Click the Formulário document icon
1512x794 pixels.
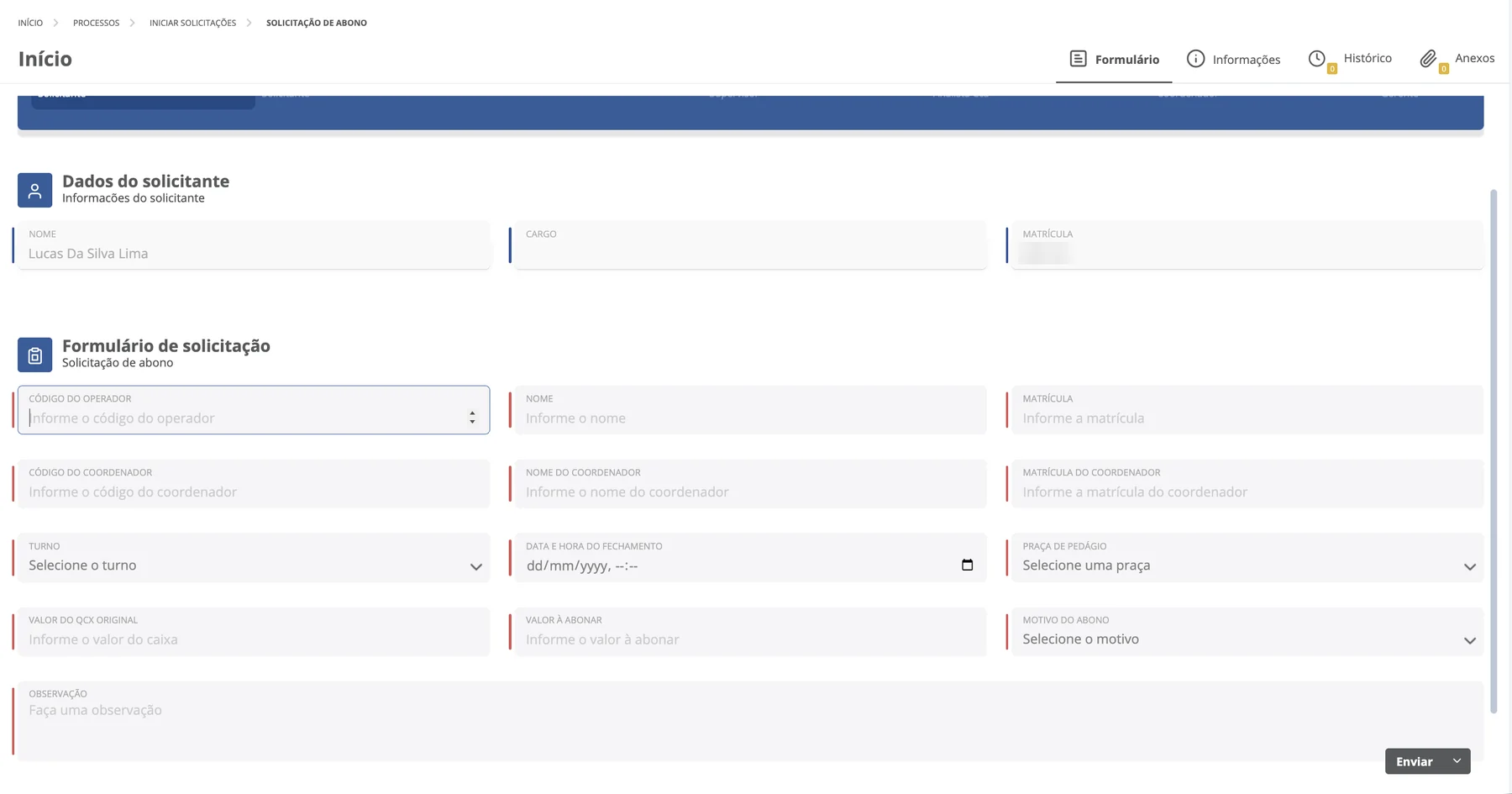click(1078, 59)
